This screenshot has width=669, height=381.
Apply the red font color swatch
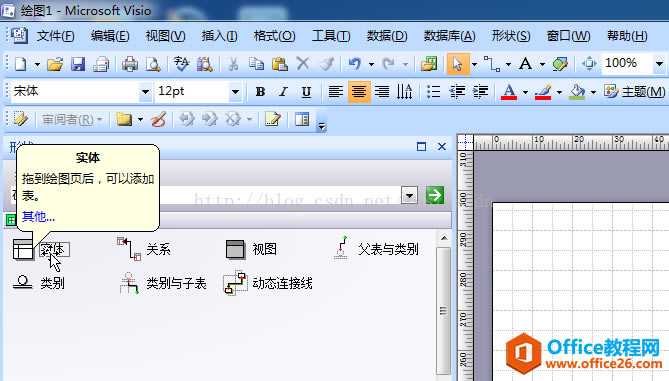pyautogui.click(x=509, y=92)
